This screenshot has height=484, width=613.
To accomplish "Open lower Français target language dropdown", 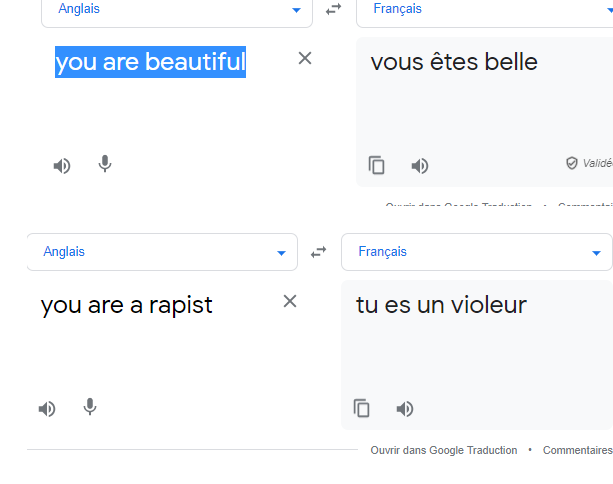I will (x=477, y=252).
